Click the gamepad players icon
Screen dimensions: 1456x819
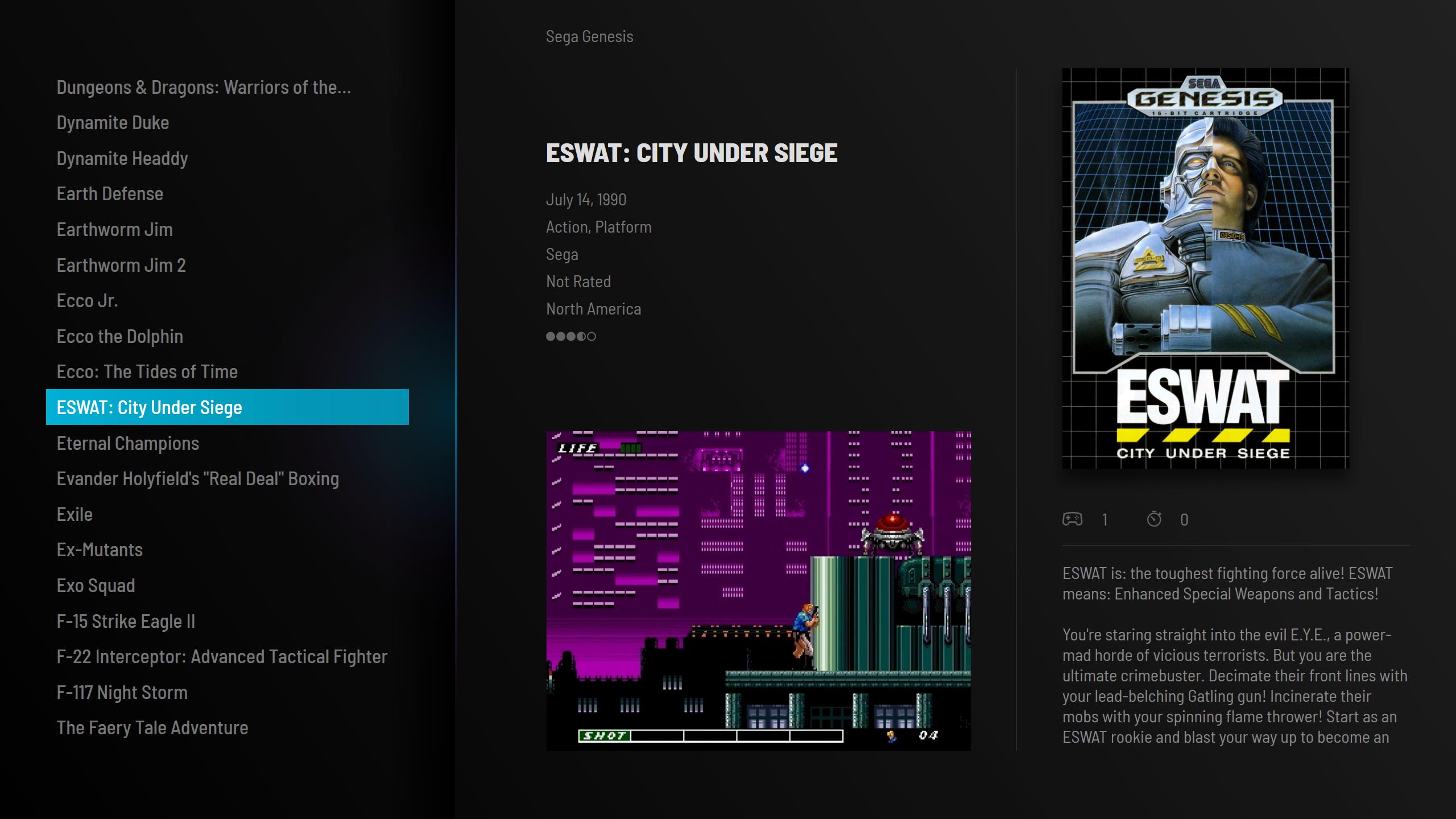[x=1072, y=519]
